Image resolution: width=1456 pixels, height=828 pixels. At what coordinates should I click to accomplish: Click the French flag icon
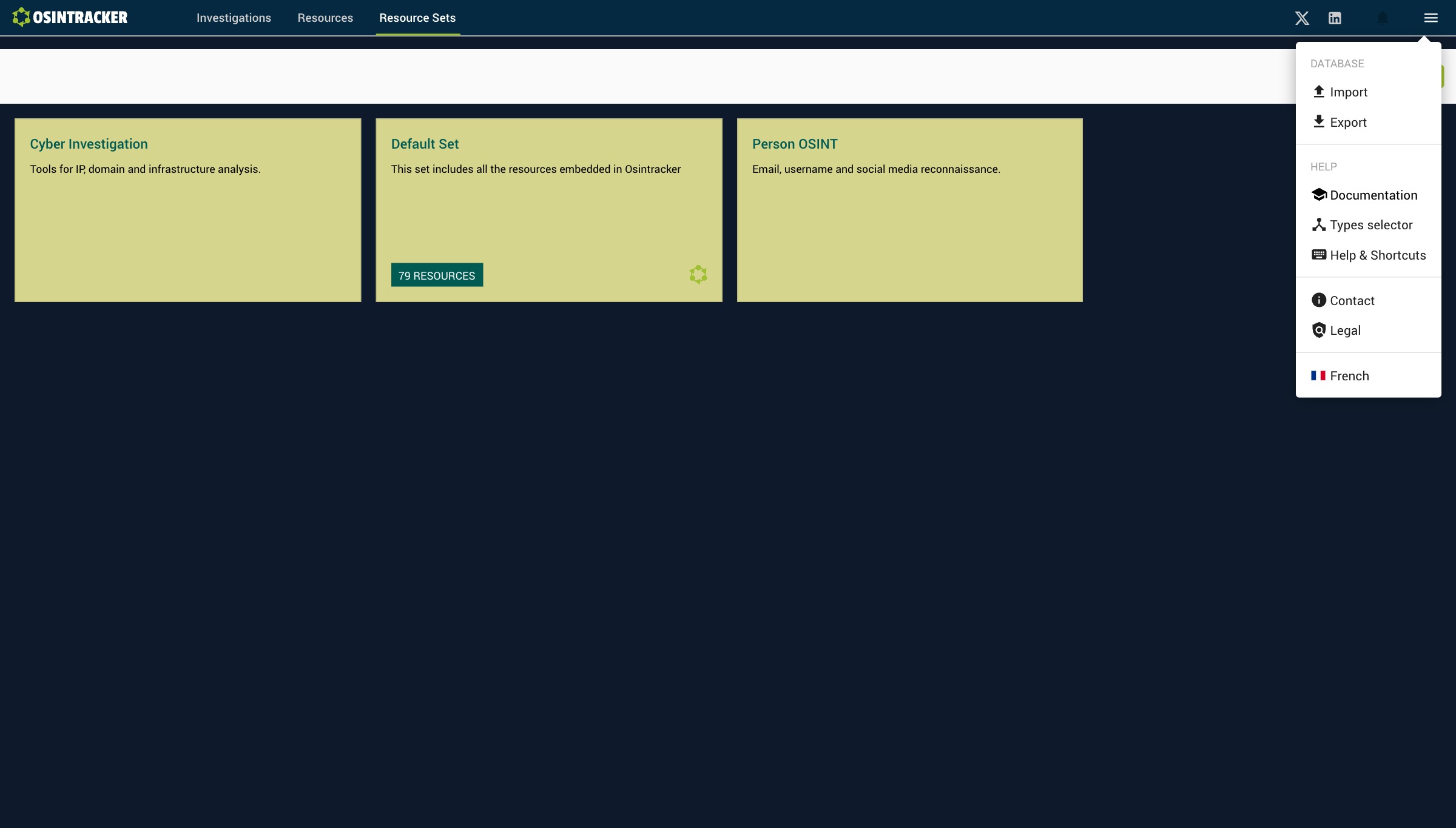point(1318,375)
